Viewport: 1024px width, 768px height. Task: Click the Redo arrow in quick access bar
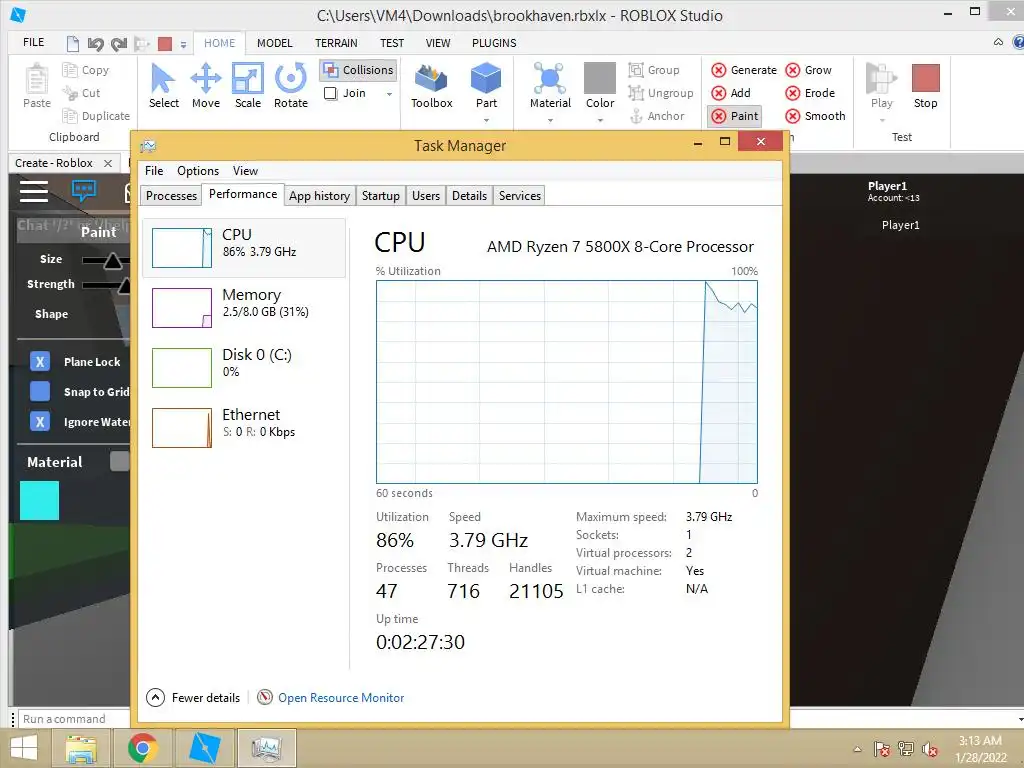pyautogui.click(x=118, y=44)
